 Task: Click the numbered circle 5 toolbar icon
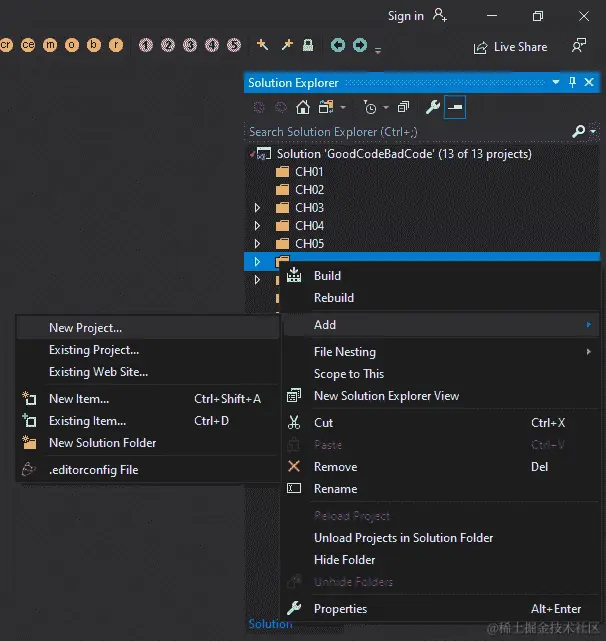[234, 45]
